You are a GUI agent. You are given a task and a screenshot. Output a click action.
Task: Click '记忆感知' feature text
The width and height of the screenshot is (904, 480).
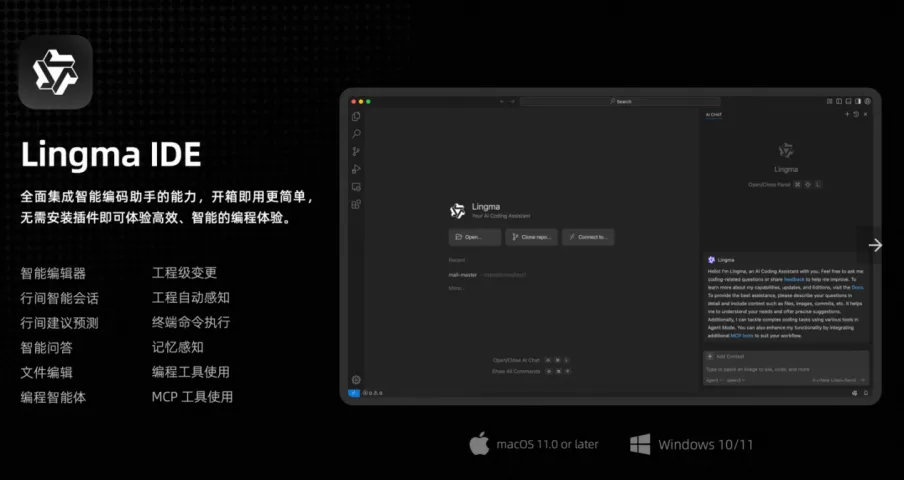(x=178, y=347)
